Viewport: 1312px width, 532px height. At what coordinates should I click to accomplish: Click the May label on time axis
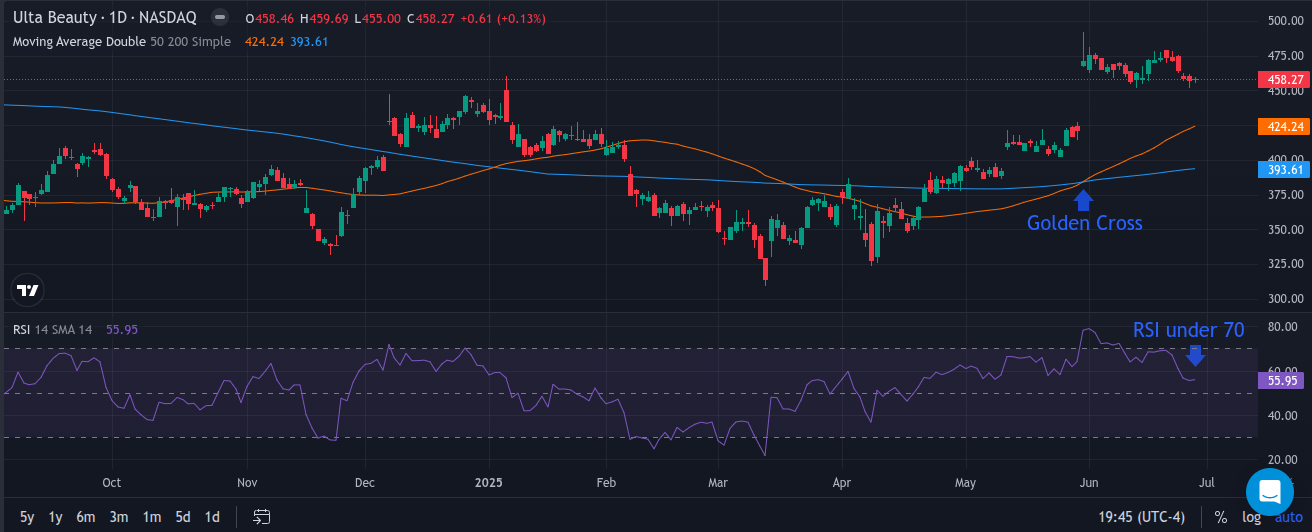(x=965, y=482)
